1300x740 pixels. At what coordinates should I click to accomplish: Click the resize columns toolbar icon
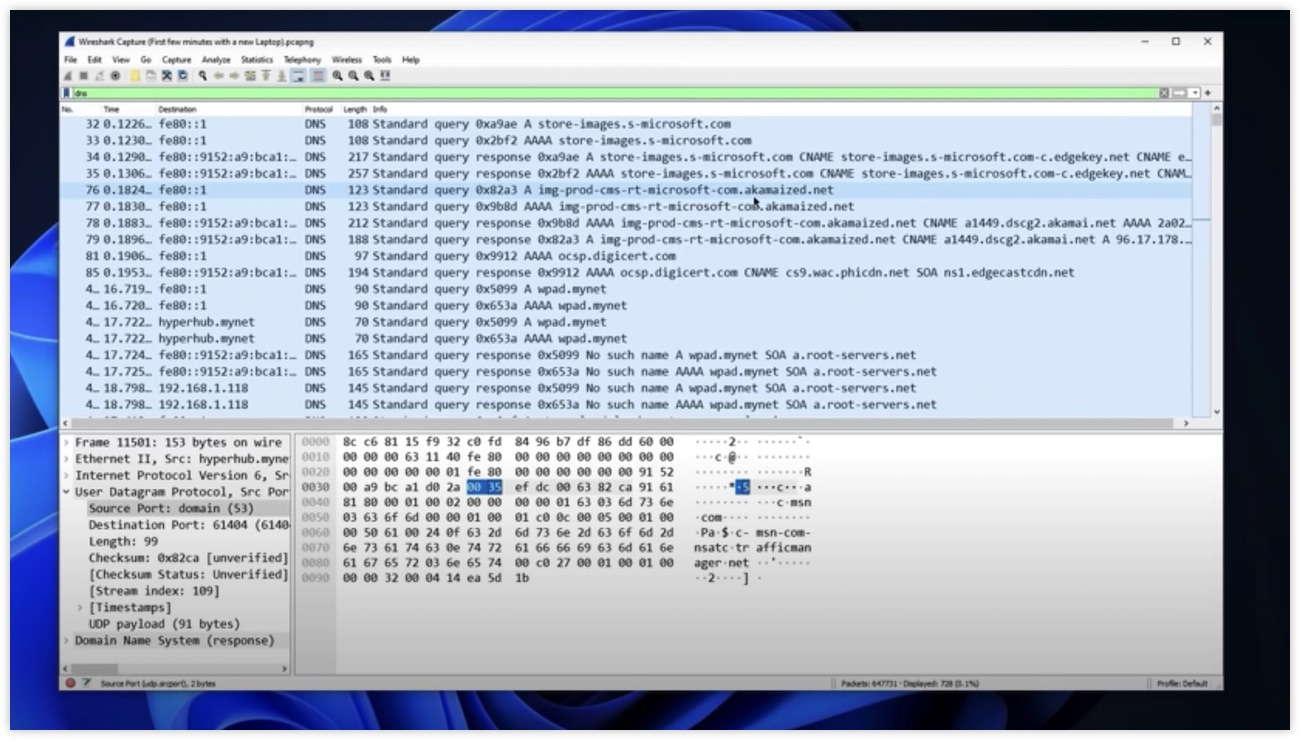point(386,76)
